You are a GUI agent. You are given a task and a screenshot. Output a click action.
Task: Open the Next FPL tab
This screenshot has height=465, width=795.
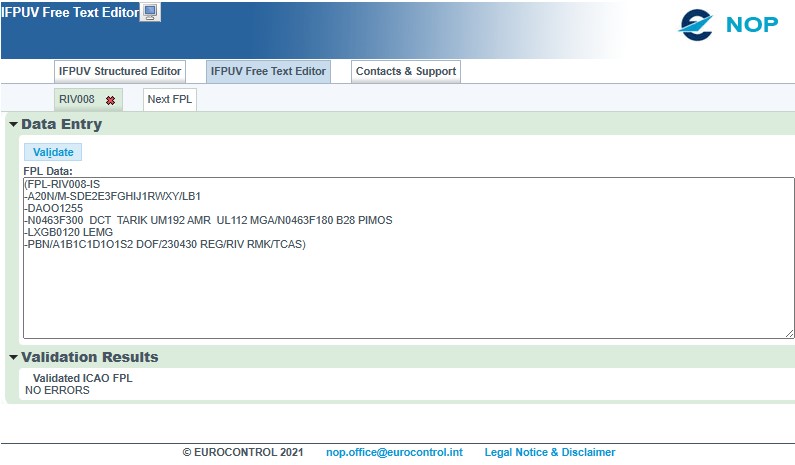pyautogui.click(x=170, y=99)
